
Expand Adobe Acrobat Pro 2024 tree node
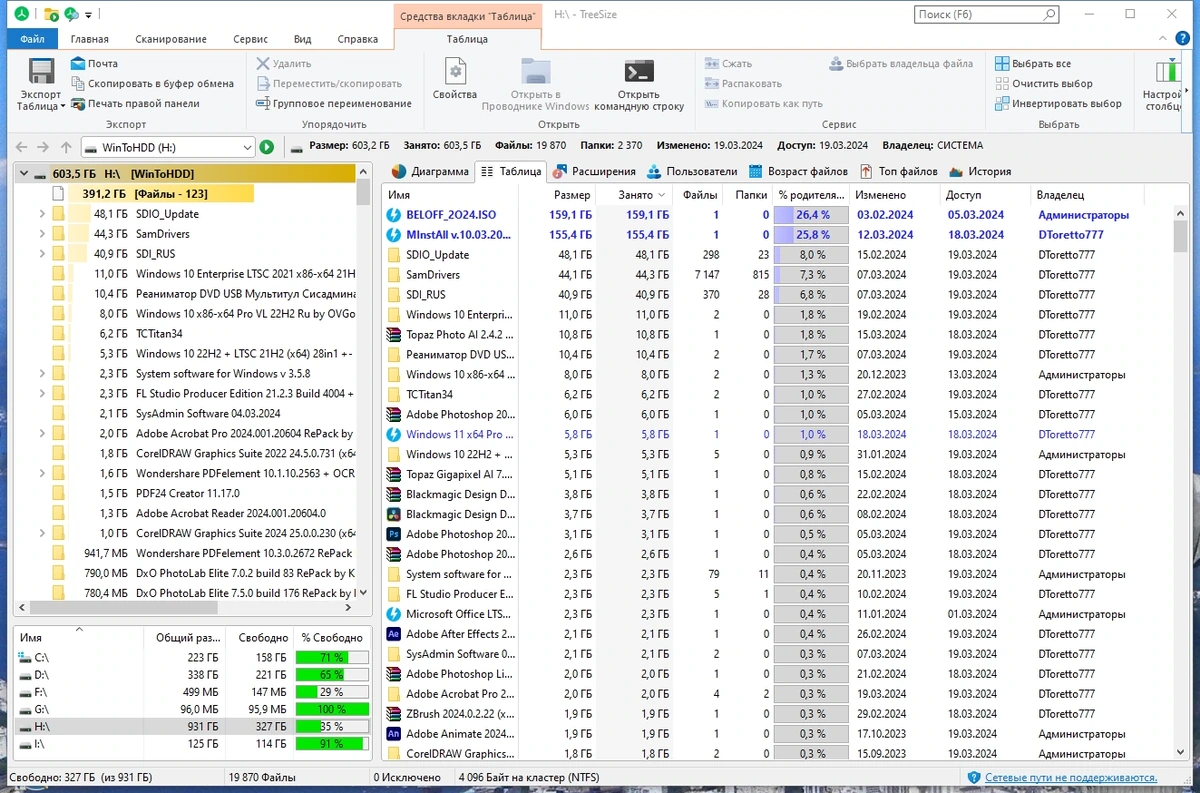coord(42,434)
